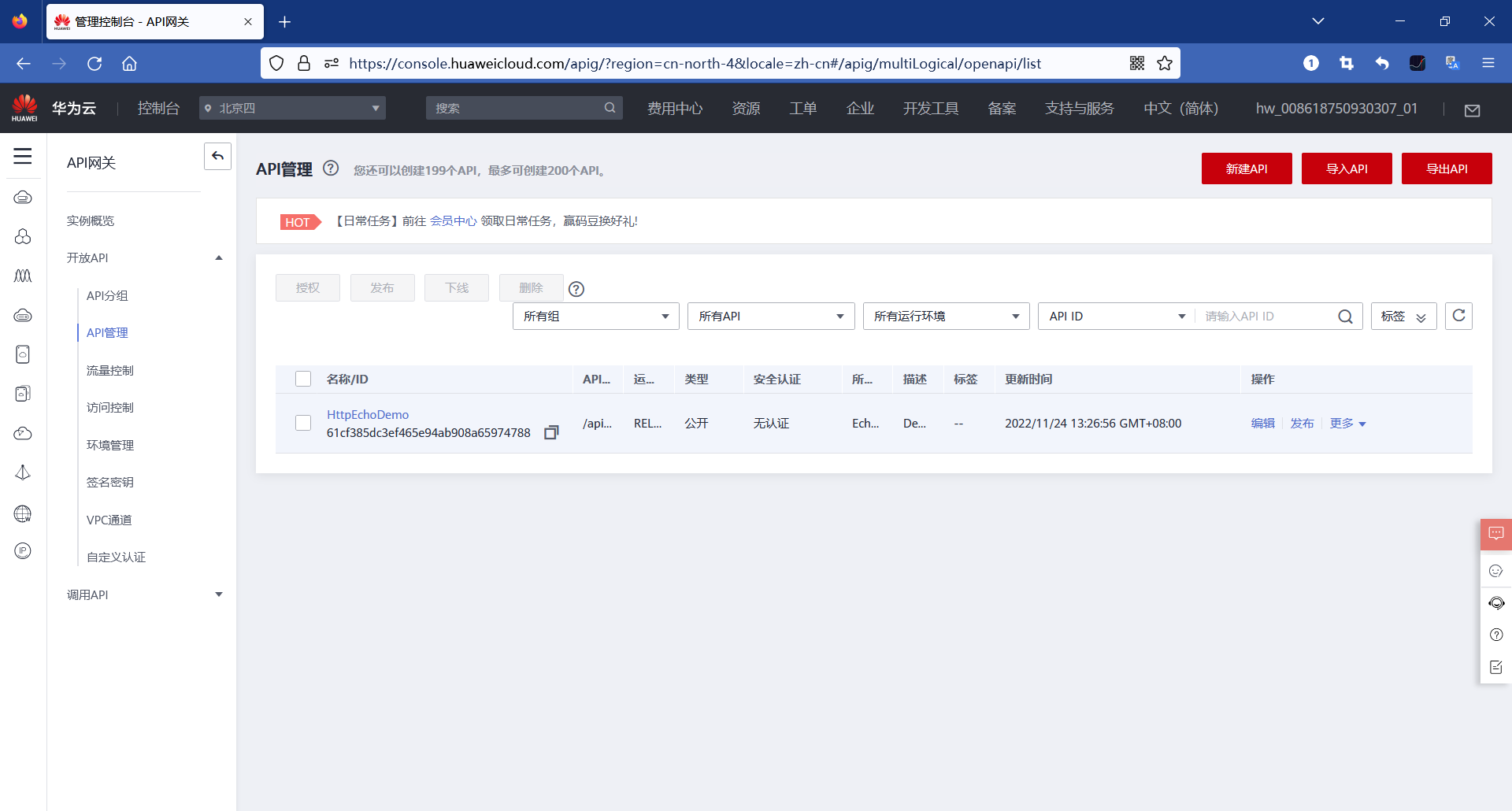This screenshot has width=1512, height=811.
Task: Click the help icon next to 删除 button
Action: 576,289
